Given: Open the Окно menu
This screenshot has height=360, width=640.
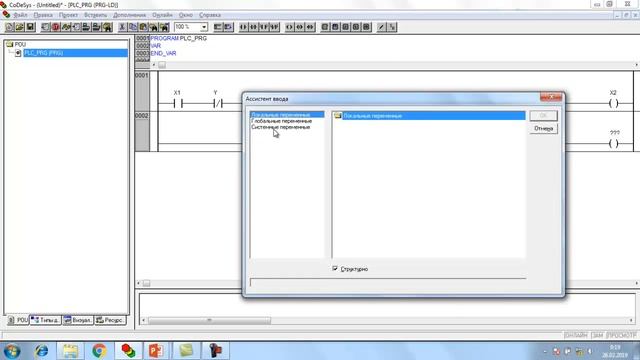Looking at the screenshot, I should 186,15.
